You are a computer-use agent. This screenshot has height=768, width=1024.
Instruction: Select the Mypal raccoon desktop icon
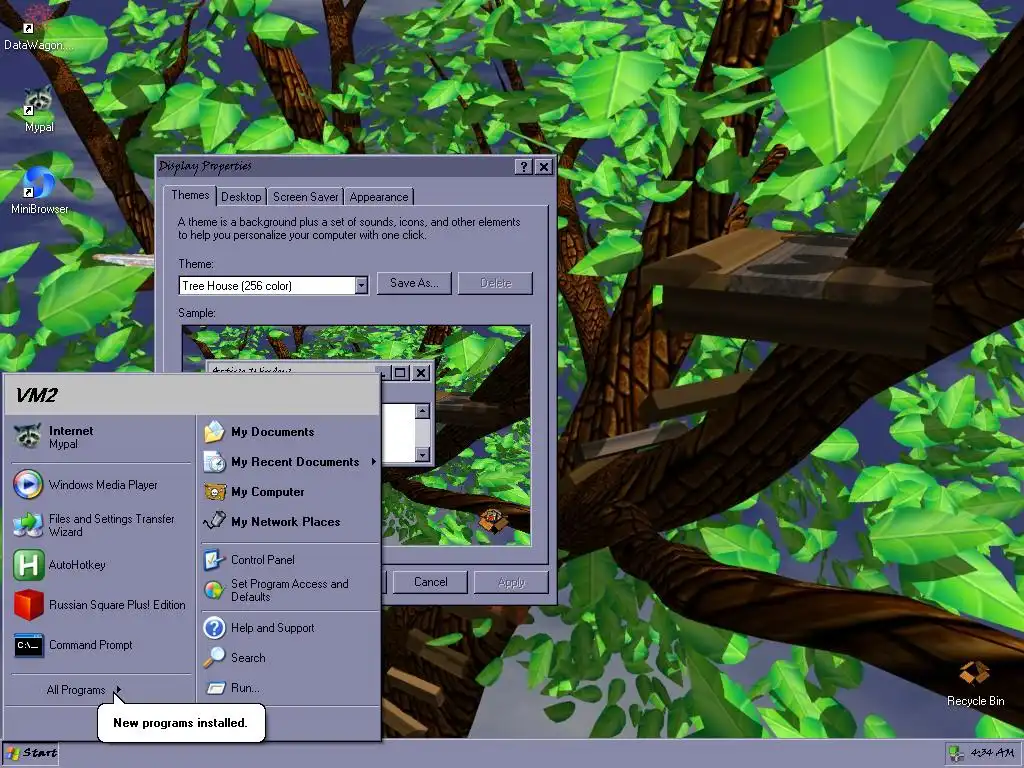point(39,109)
